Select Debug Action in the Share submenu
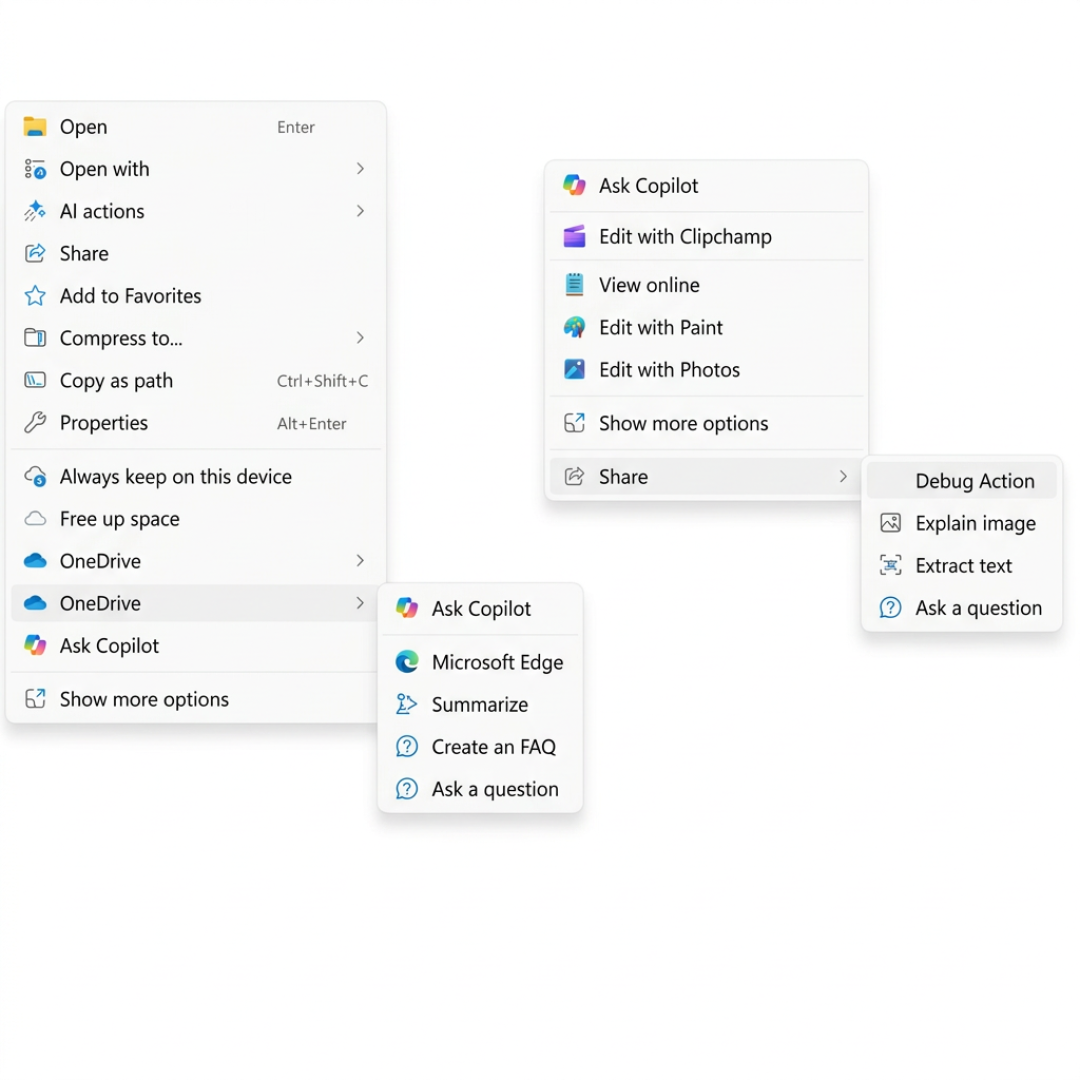This screenshot has height=1080, width=1080. [x=962, y=481]
